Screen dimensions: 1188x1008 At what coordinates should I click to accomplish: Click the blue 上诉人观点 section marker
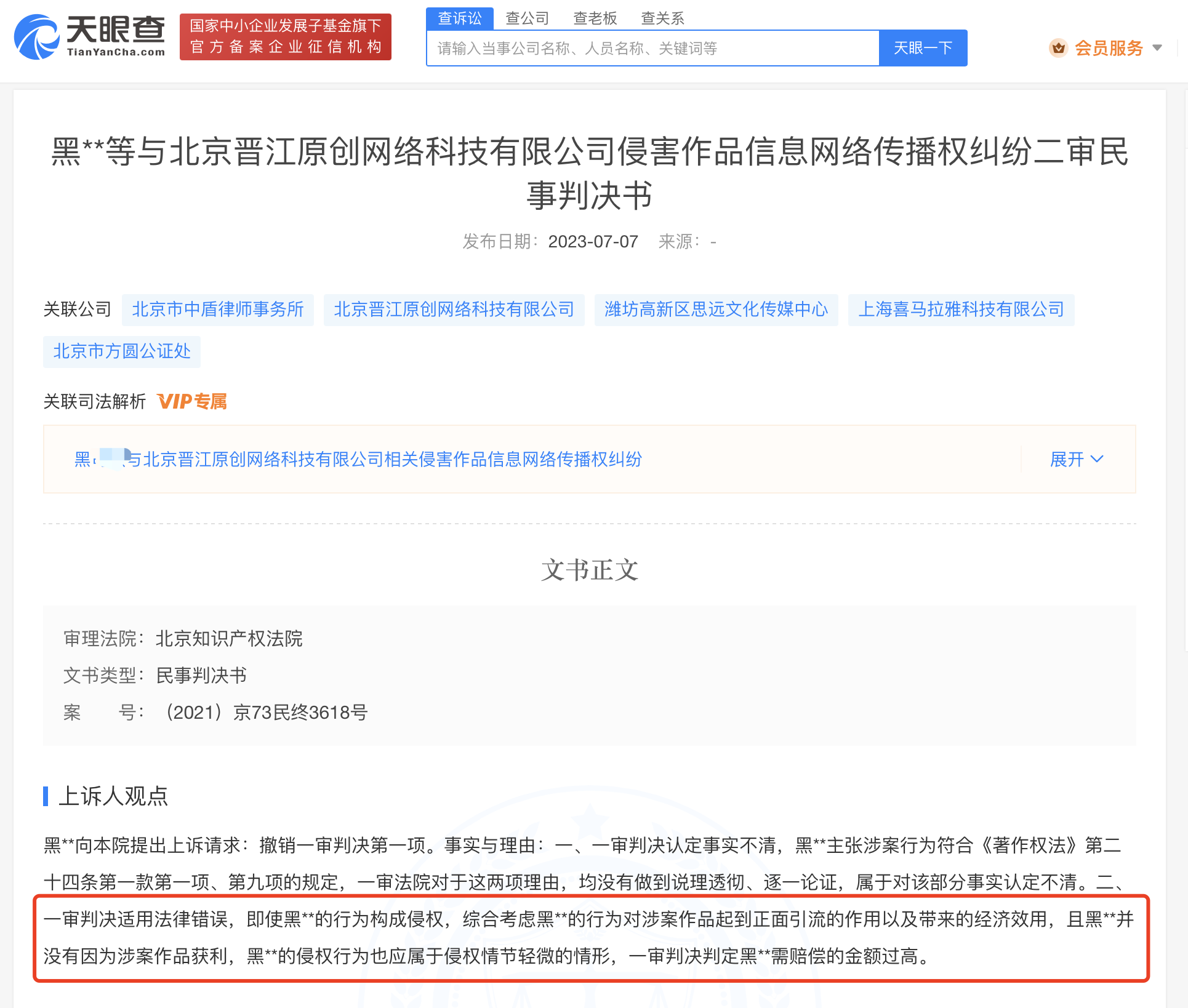pyautogui.click(x=46, y=797)
